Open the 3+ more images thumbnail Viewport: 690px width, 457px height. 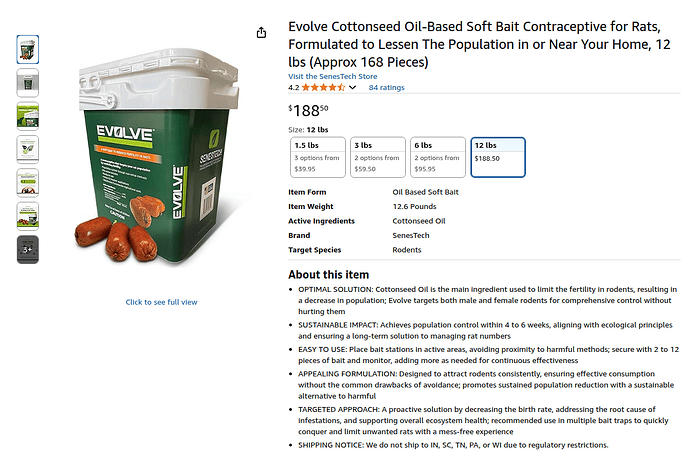28,249
